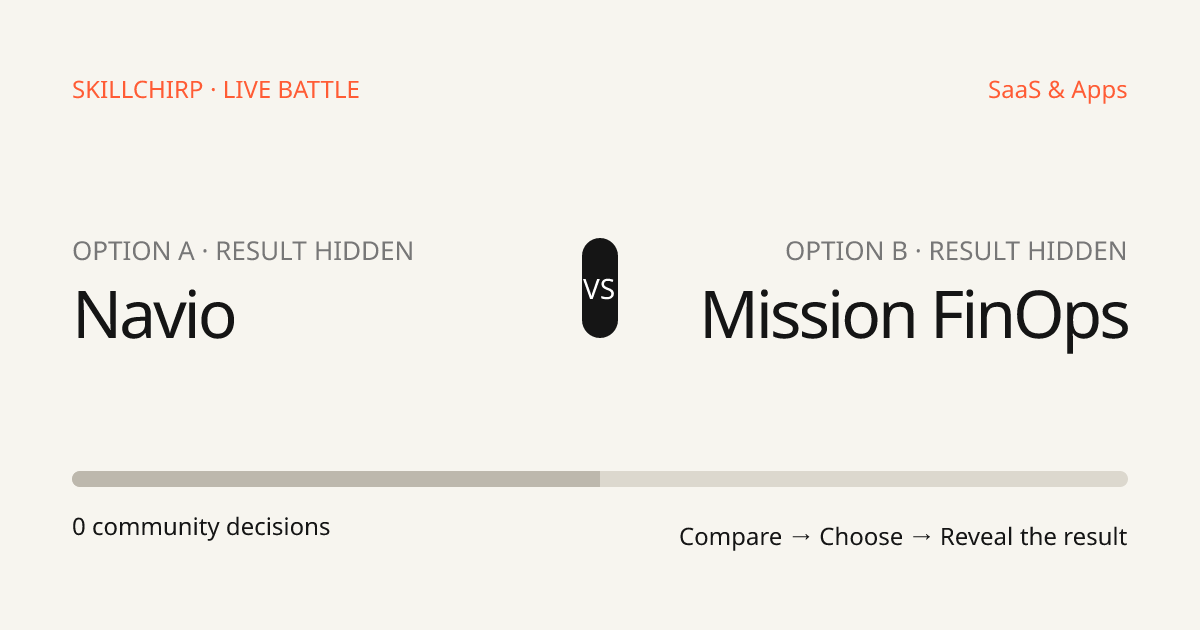Screen dimensions: 1200x630
Task: Click the arrow before Reveal the result
Action: pyautogui.click(x=921, y=537)
